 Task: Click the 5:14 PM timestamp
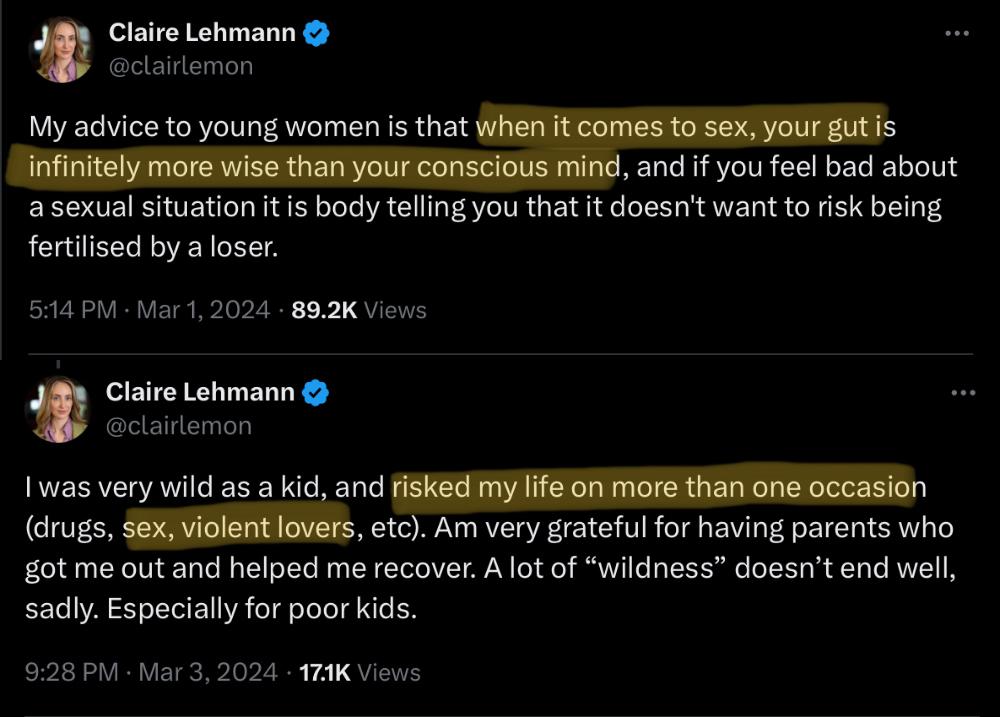click(73, 311)
